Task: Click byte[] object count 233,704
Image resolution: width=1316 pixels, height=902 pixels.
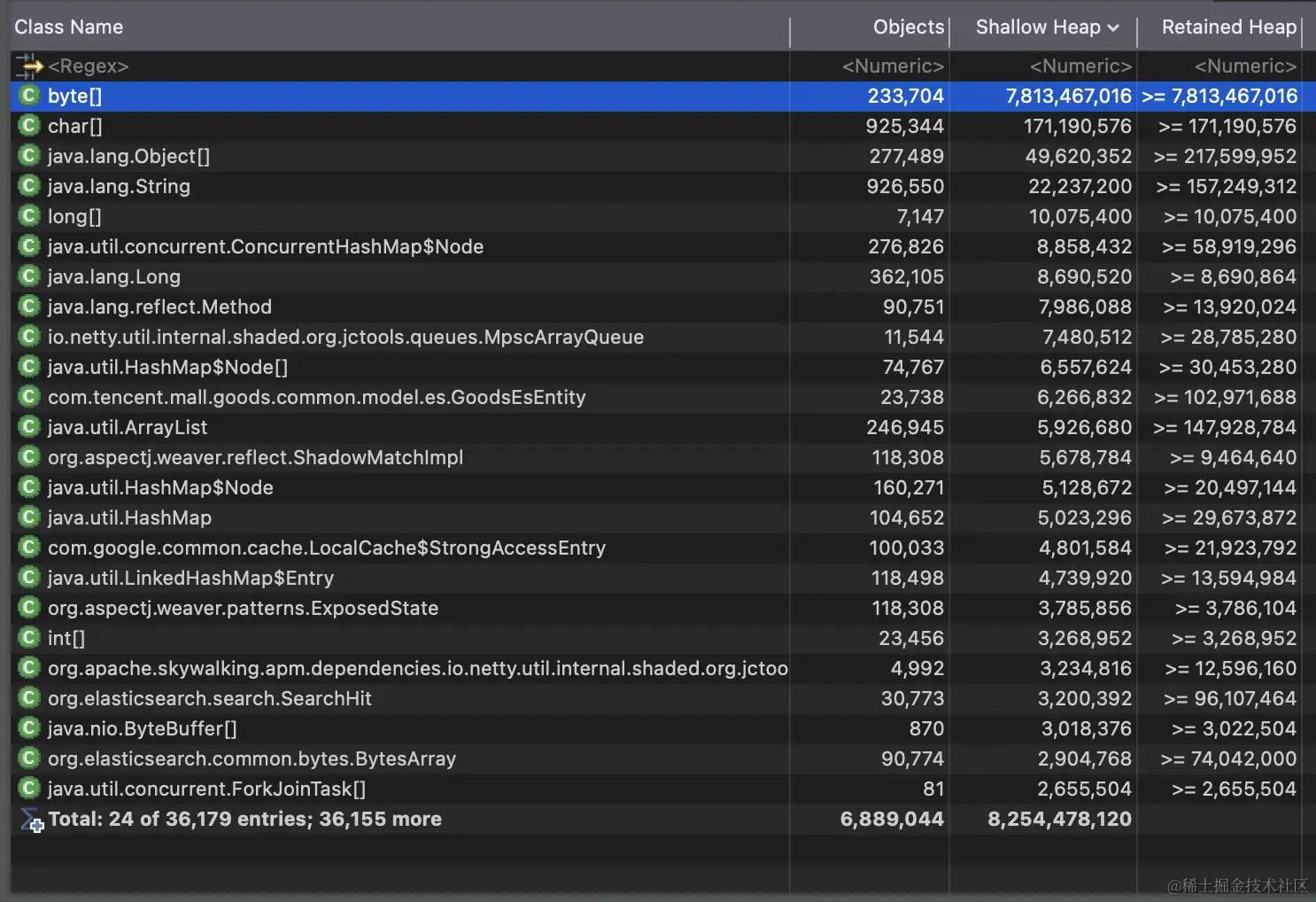Action: coord(905,97)
